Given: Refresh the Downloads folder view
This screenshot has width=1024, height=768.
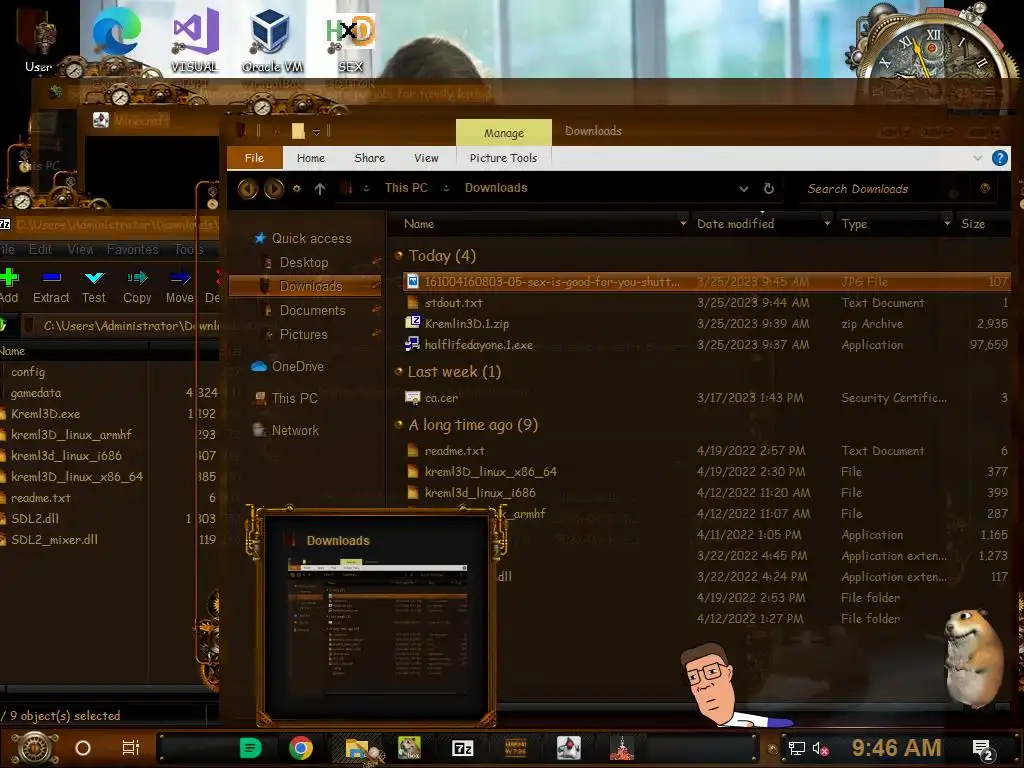Looking at the screenshot, I should click(x=769, y=188).
